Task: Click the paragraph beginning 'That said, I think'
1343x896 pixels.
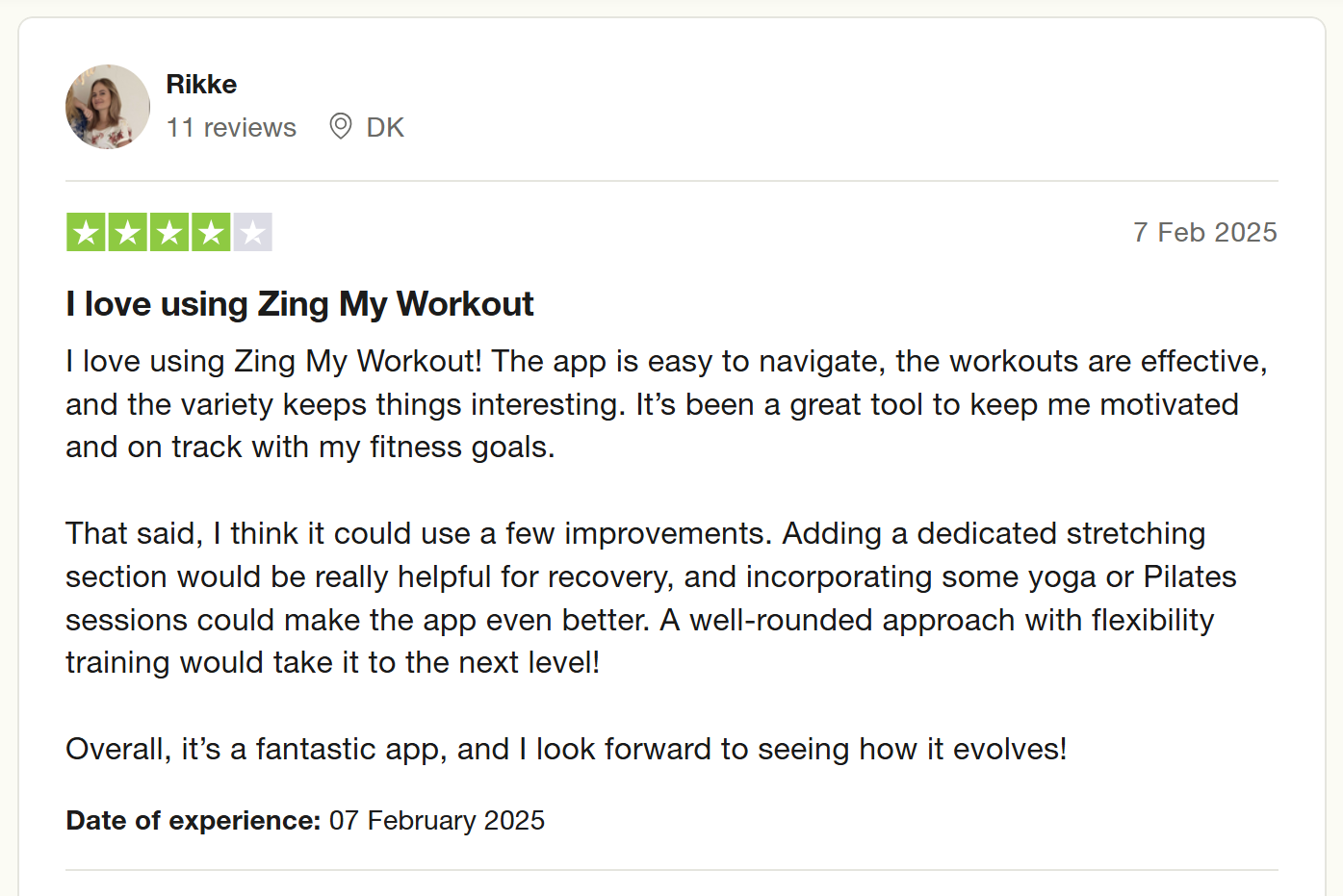Action: tap(651, 598)
